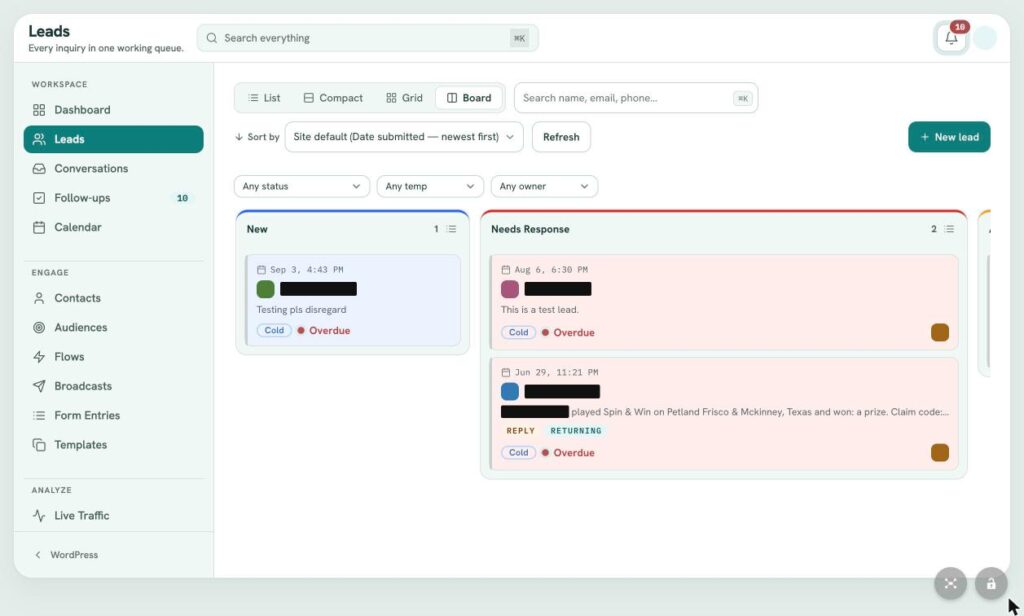The image size is (1024, 616).
Task: Click the Flows lightning icon
Action: 39,357
